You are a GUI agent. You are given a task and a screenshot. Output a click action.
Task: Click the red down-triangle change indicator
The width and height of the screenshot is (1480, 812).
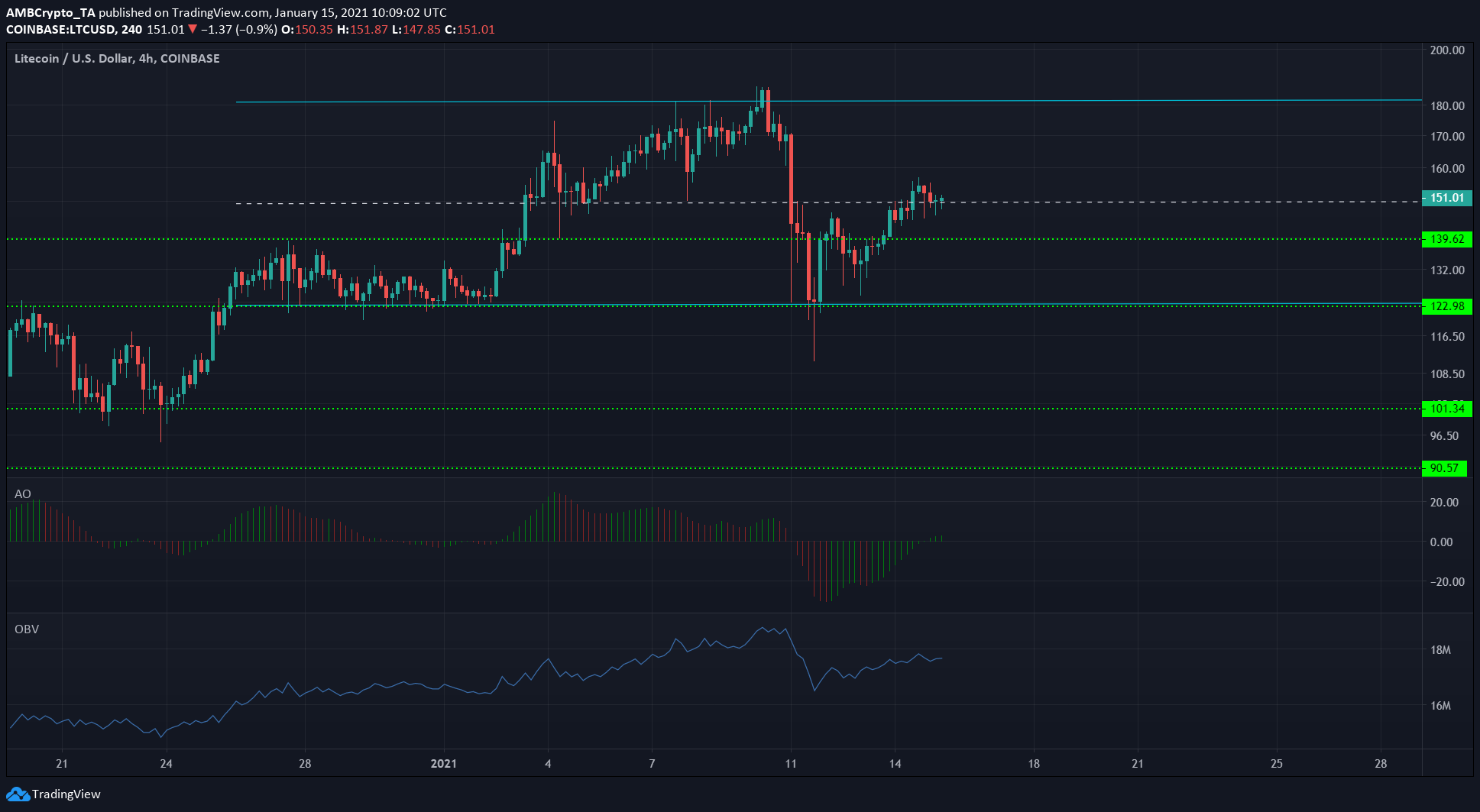click(x=193, y=30)
